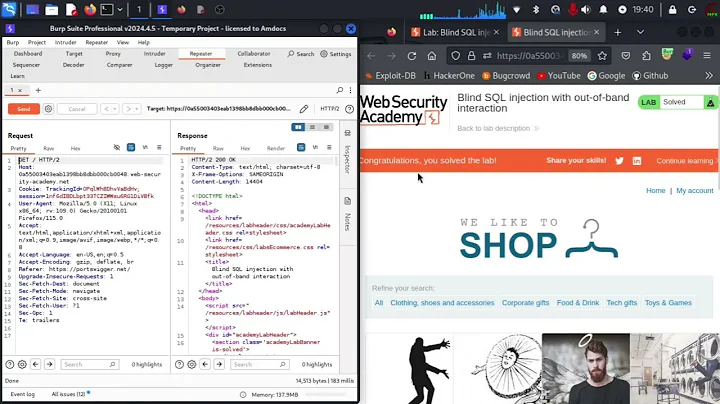720x404 pixels.
Task: Share on Twitter icon
Action: [619, 161]
